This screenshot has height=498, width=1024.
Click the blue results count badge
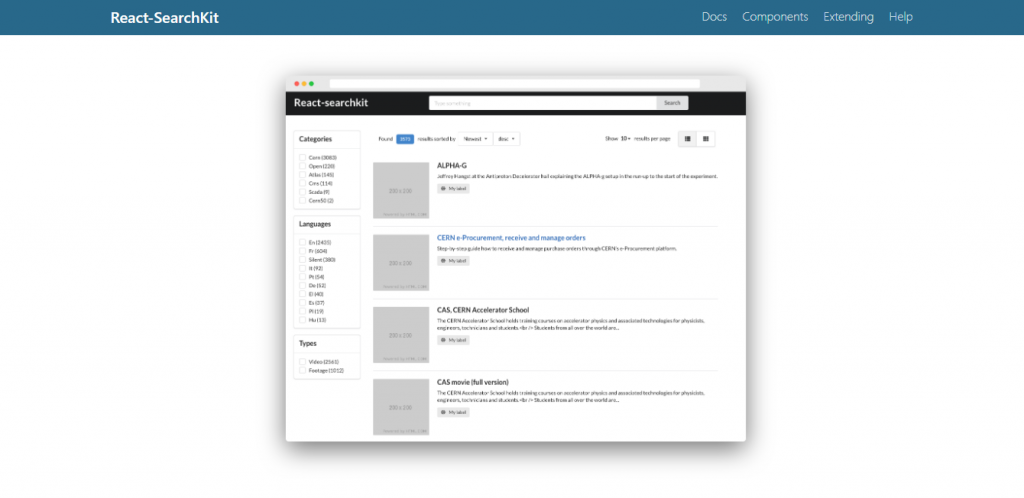(405, 138)
